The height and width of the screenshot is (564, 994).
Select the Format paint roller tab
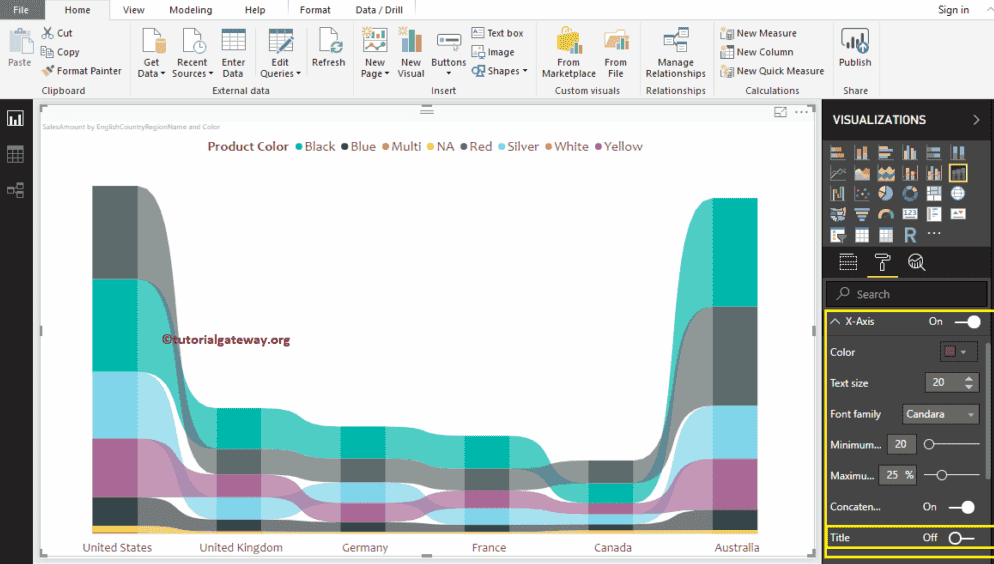(882, 263)
